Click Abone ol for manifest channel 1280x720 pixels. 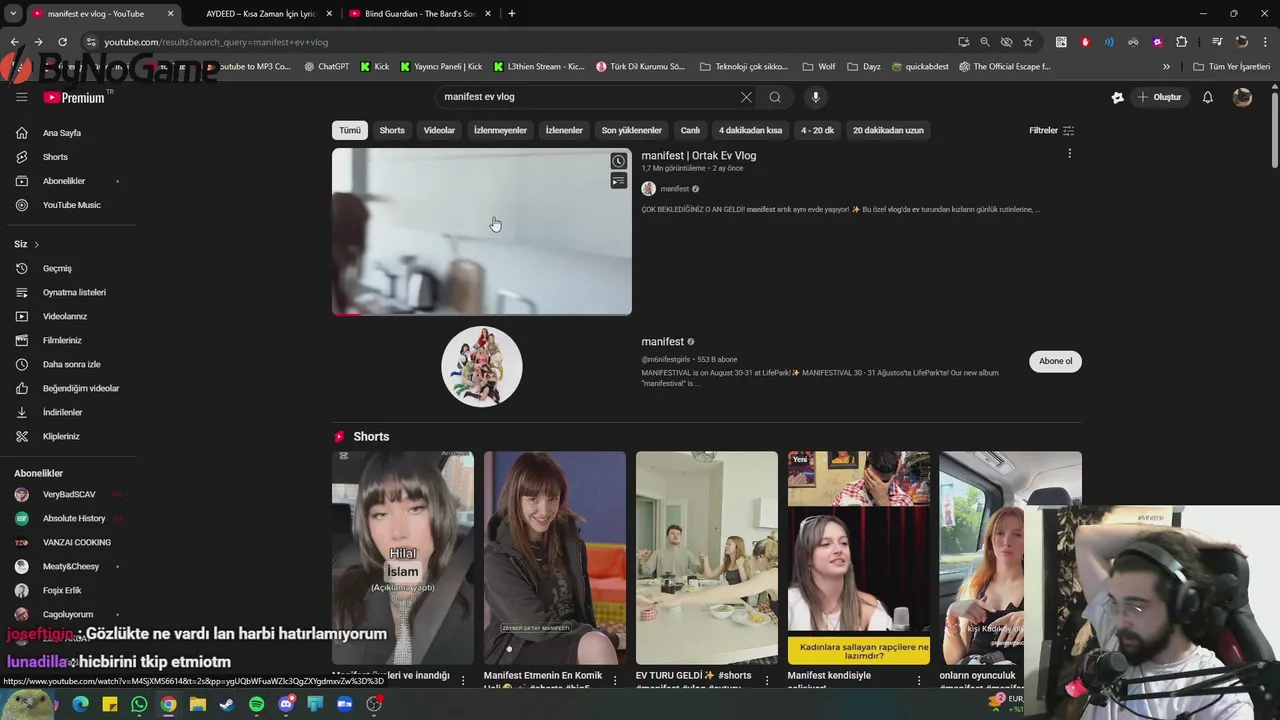click(1055, 361)
